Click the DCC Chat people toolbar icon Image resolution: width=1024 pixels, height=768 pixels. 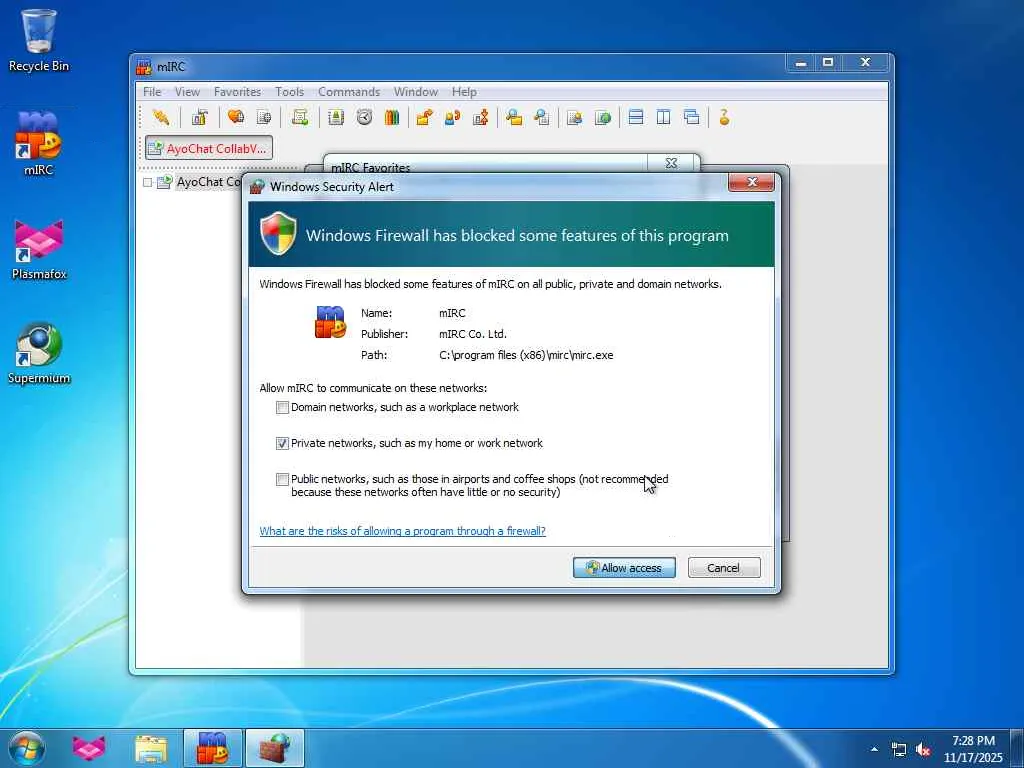452,118
